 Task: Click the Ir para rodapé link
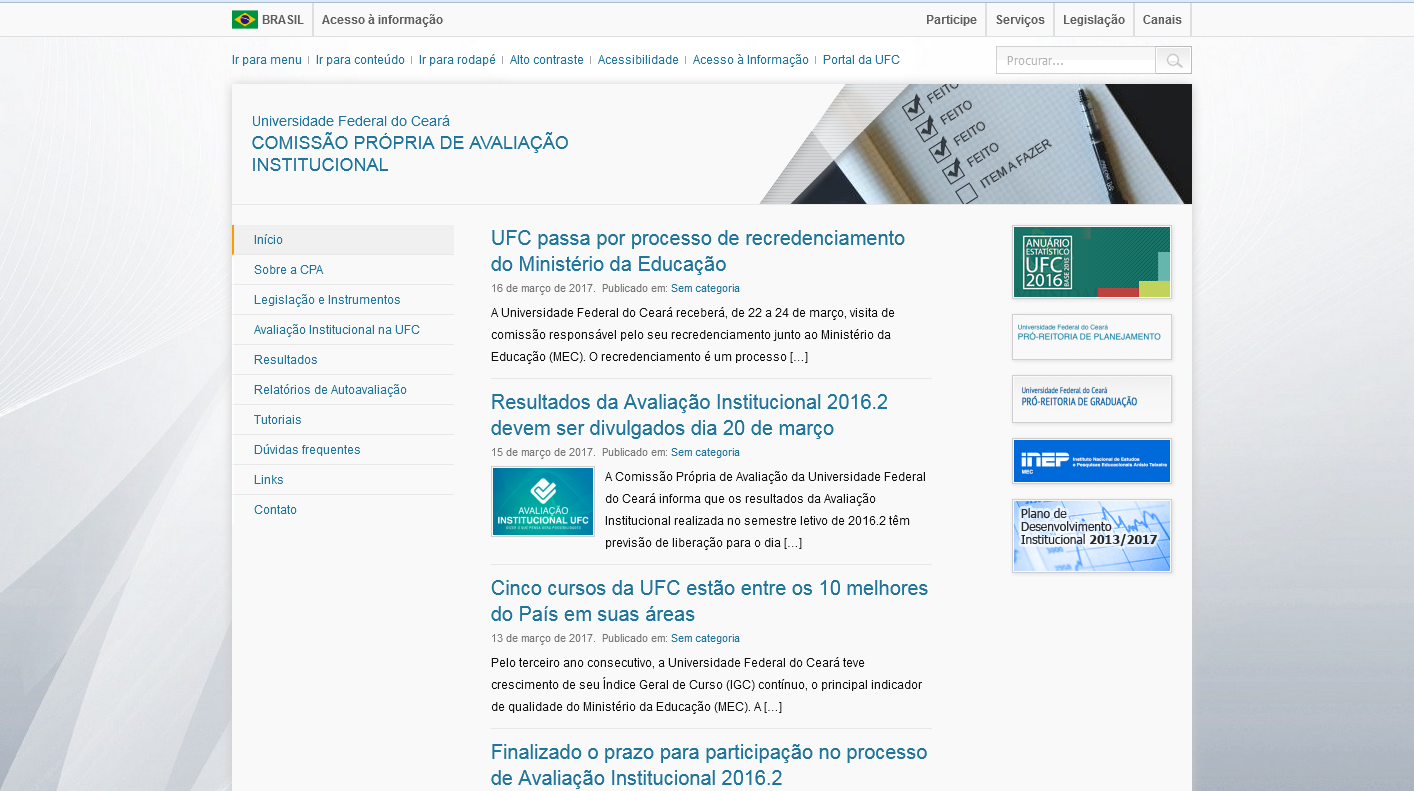(457, 60)
